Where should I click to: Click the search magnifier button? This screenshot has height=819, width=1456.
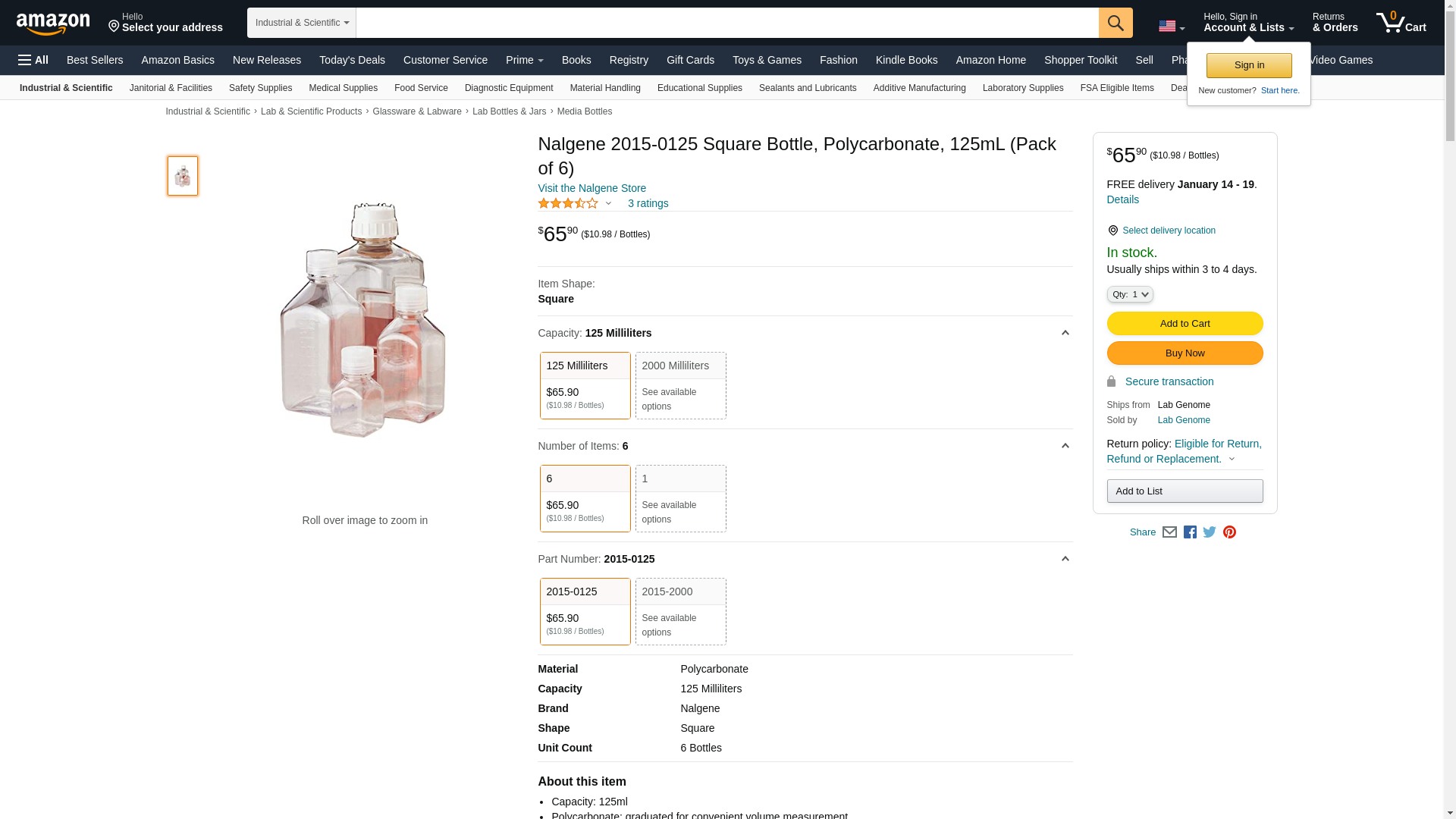[1115, 23]
